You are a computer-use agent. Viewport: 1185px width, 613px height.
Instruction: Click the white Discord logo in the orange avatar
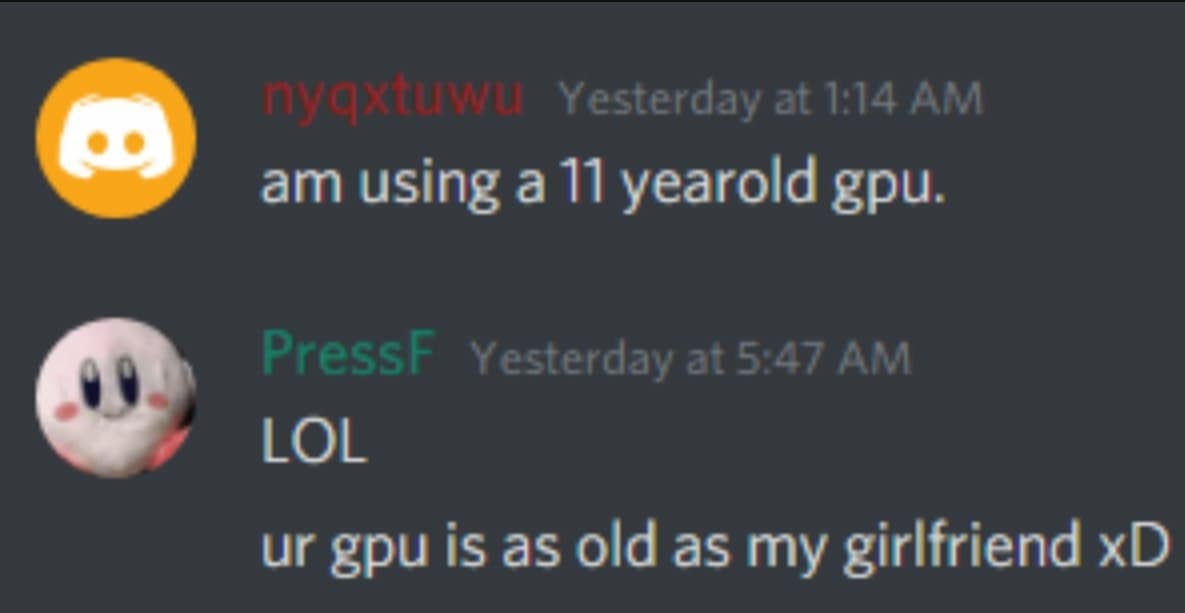[x=116, y=136]
